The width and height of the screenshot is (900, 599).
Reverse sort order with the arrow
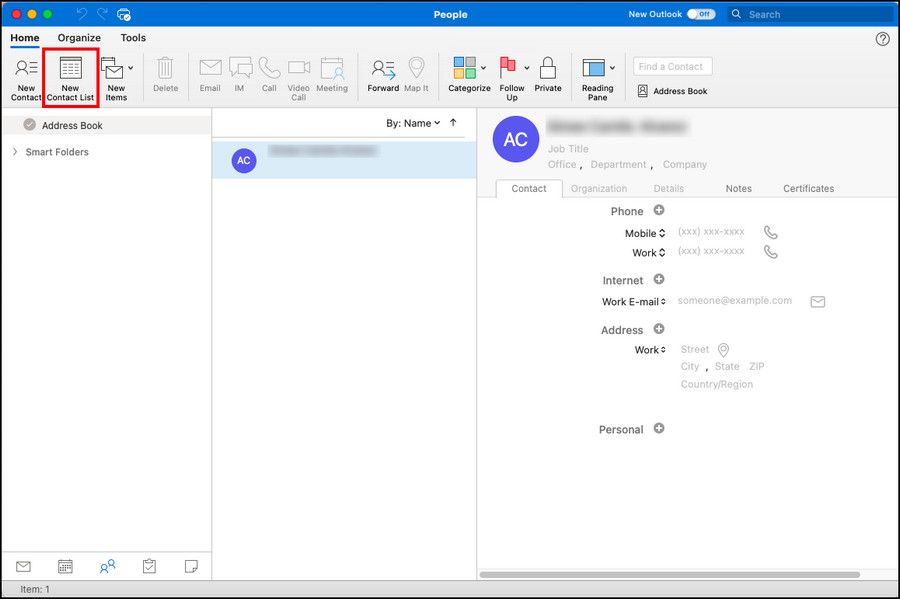[x=453, y=123]
